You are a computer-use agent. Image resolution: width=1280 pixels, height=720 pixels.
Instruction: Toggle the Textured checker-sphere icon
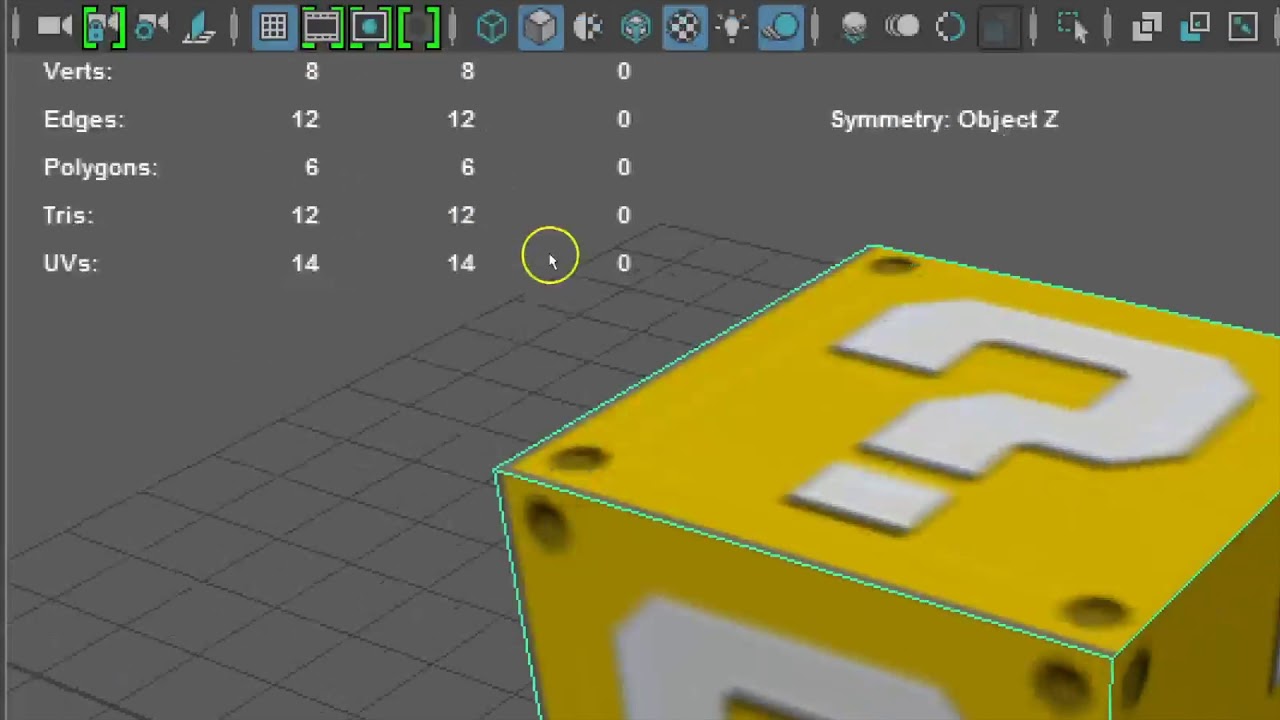click(x=685, y=27)
